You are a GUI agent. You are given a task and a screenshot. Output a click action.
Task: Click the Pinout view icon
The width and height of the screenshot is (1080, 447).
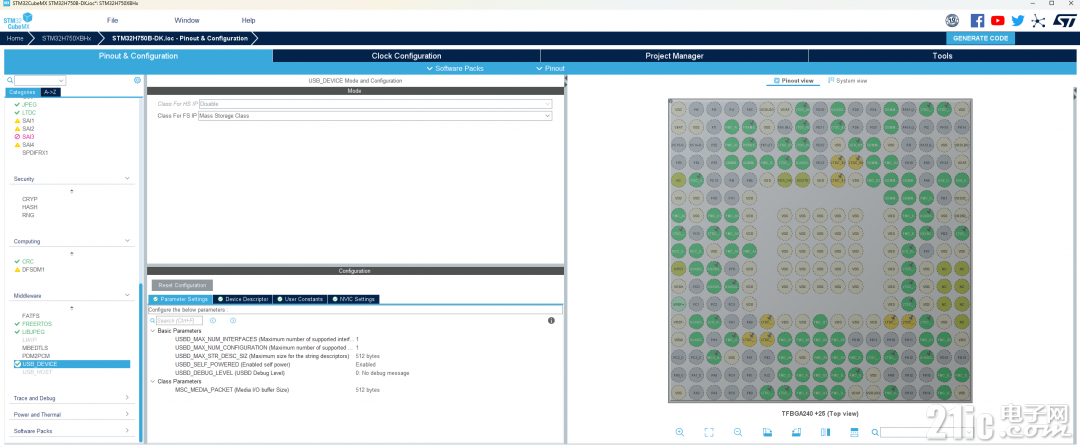[777, 81]
